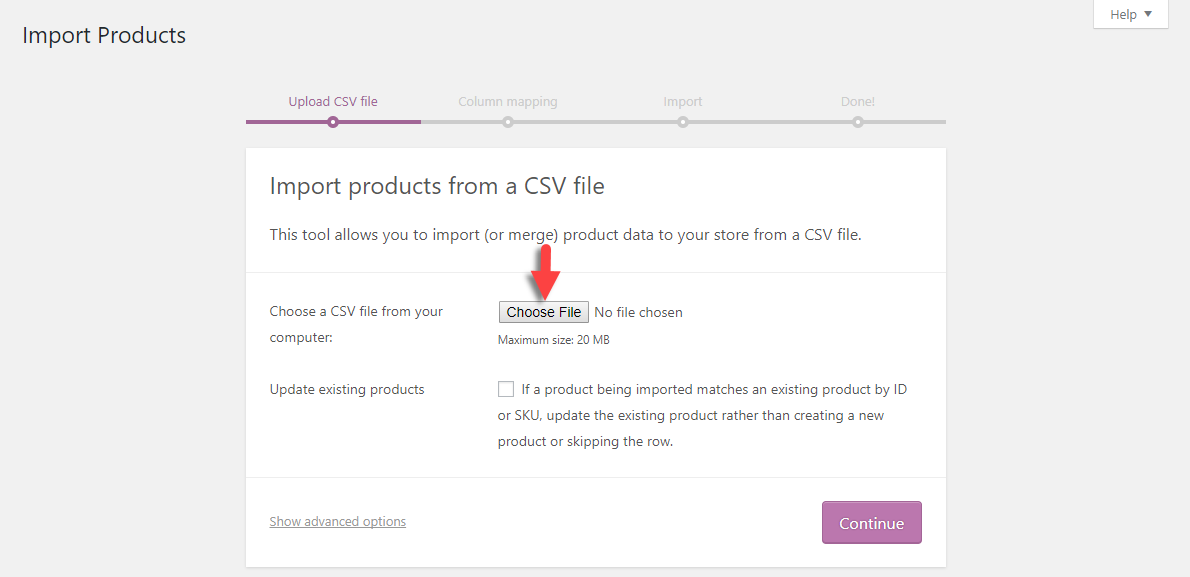This screenshot has width=1190, height=577.
Task: Open the Help dropdown tab
Action: (1130, 14)
